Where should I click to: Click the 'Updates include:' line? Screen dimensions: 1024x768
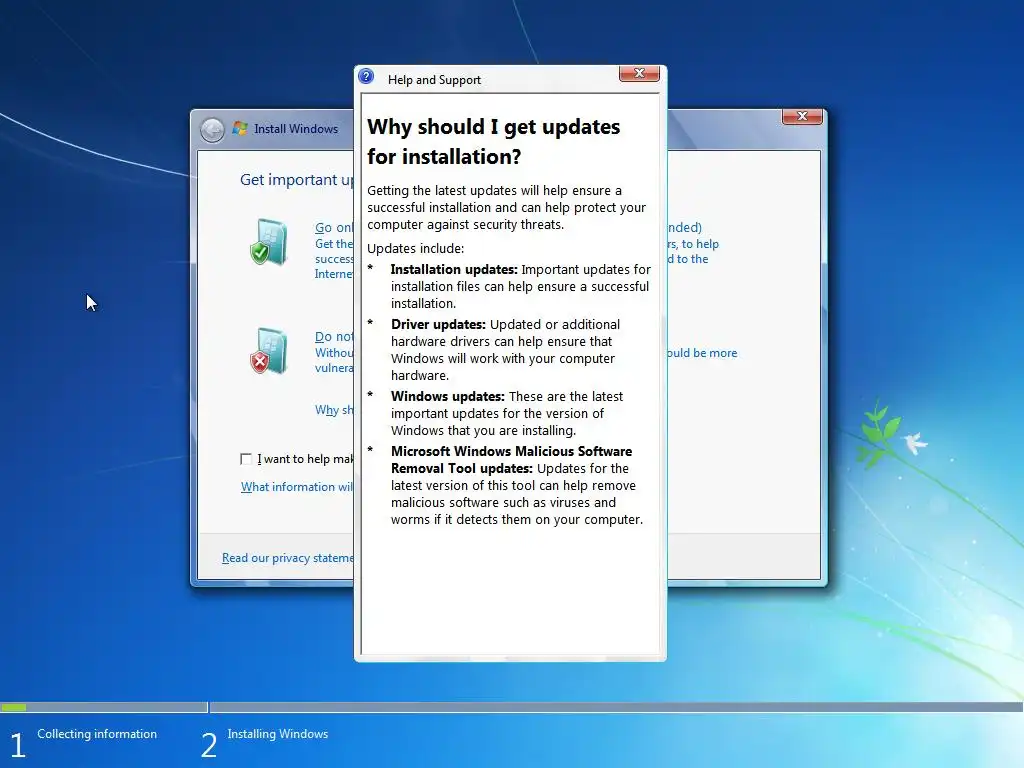tap(415, 249)
